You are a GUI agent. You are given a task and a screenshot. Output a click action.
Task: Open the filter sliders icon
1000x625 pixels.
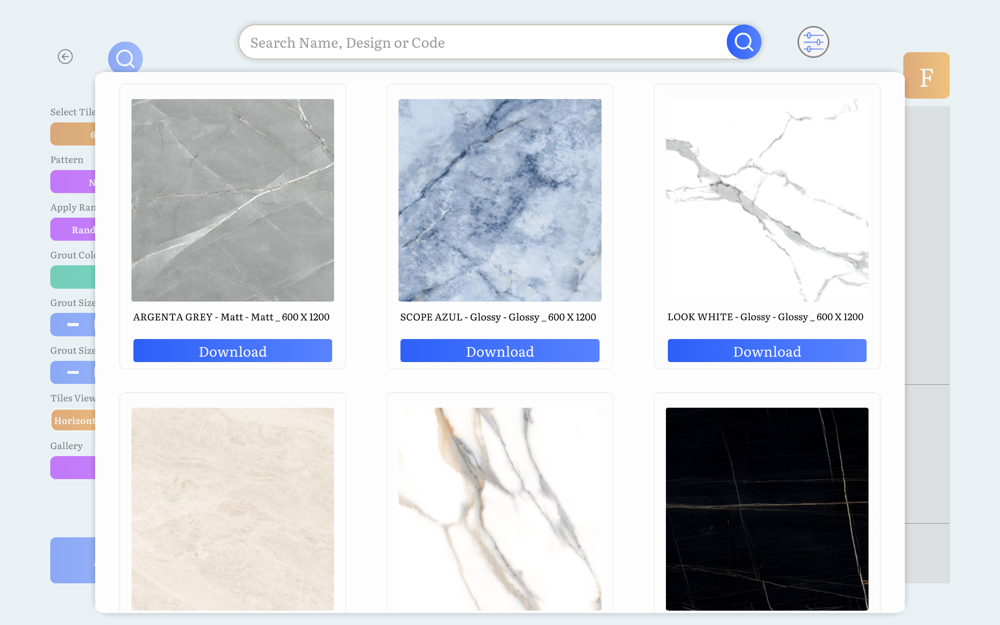pyautogui.click(x=813, y=42)
